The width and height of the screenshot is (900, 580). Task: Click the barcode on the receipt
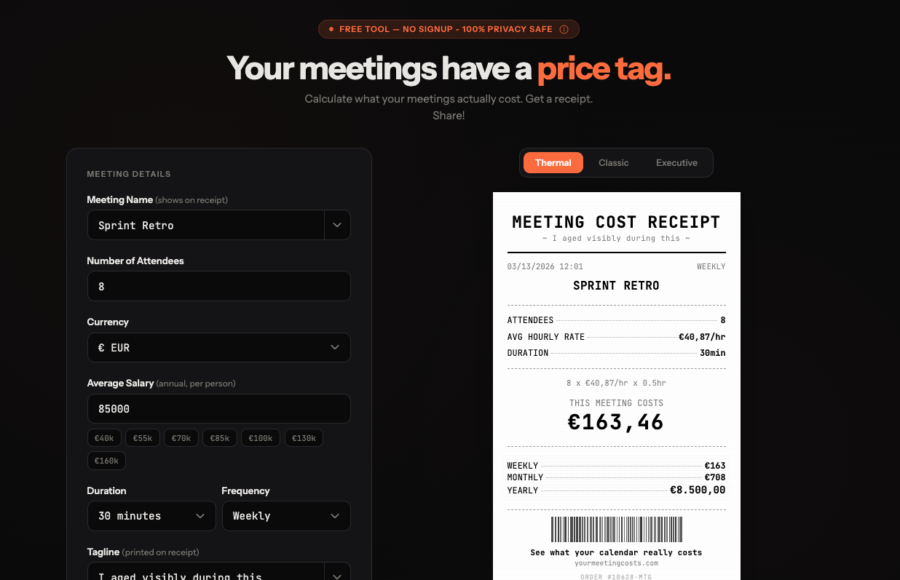click(616, 529)
